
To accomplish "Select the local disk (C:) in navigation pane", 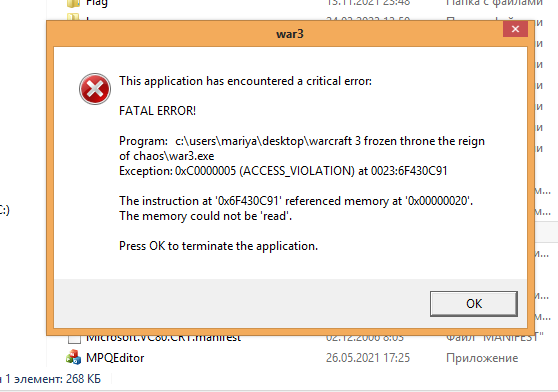I will point(4,210).
